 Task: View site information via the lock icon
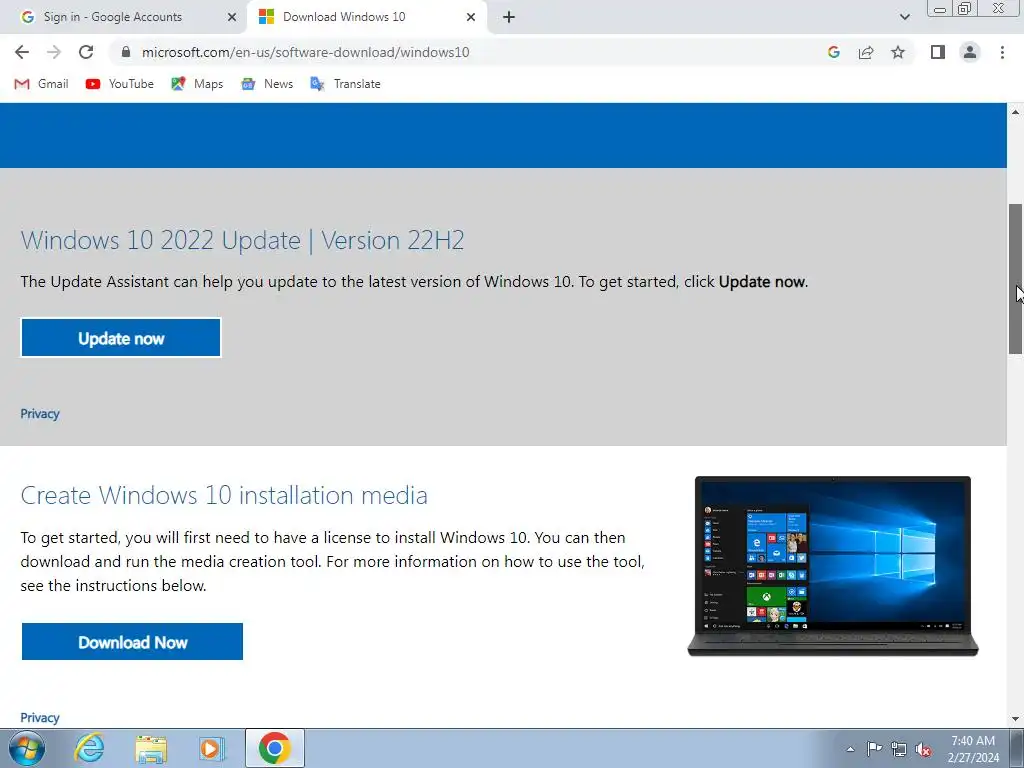(126, 52)
